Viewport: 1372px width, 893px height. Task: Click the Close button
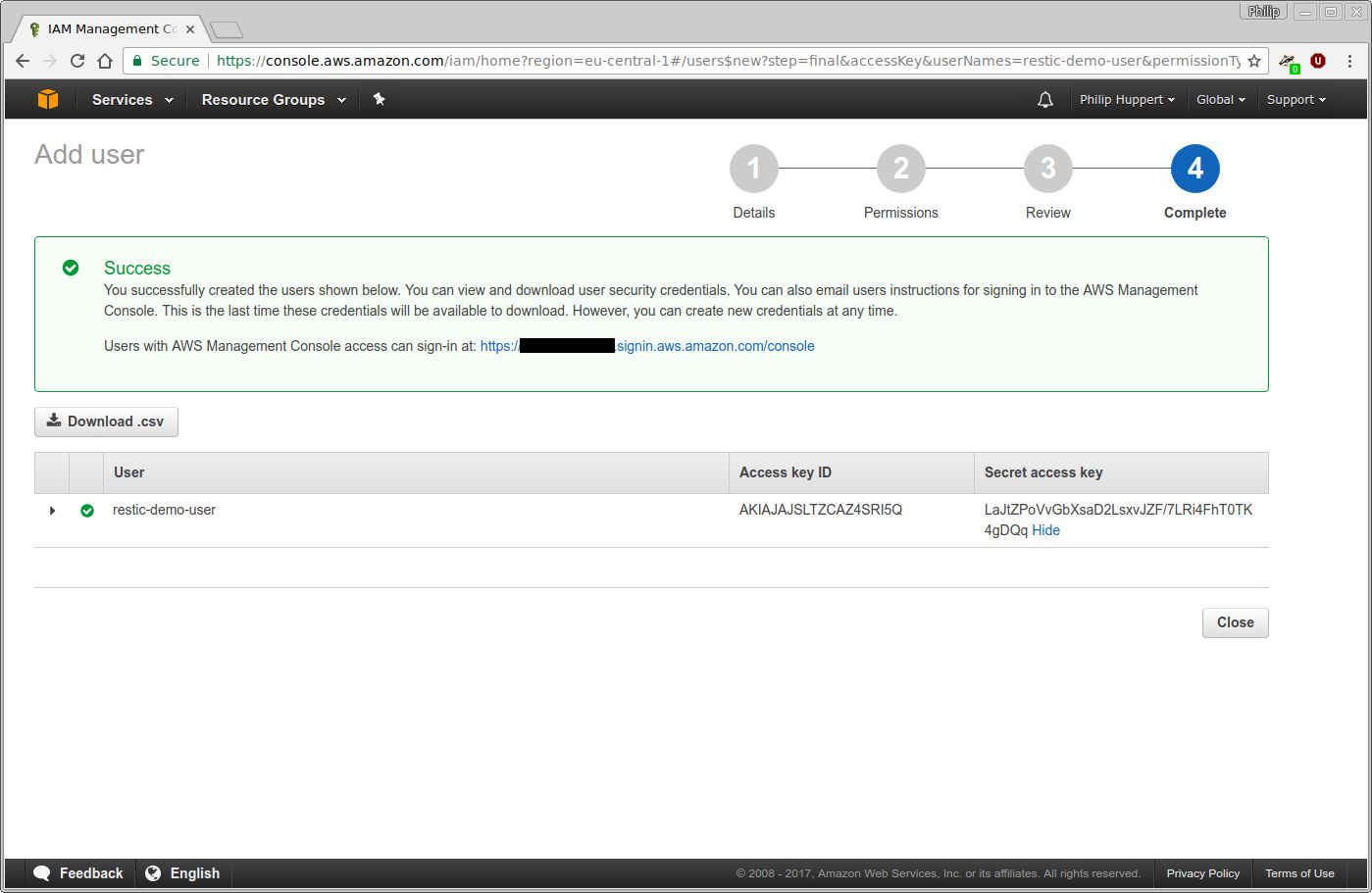1235,622
